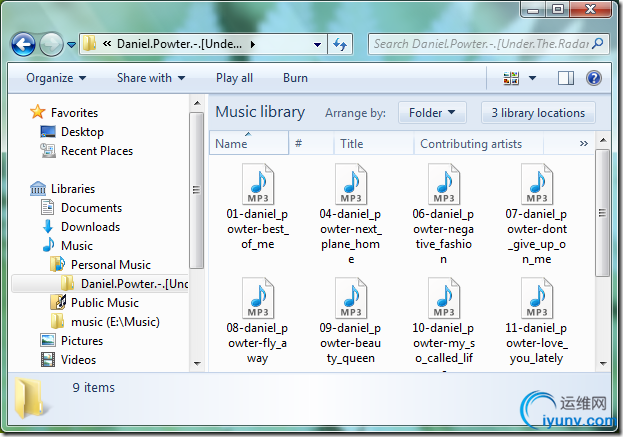Toggle the preview pane button
The image size is (623, 437).
(566, 78)
